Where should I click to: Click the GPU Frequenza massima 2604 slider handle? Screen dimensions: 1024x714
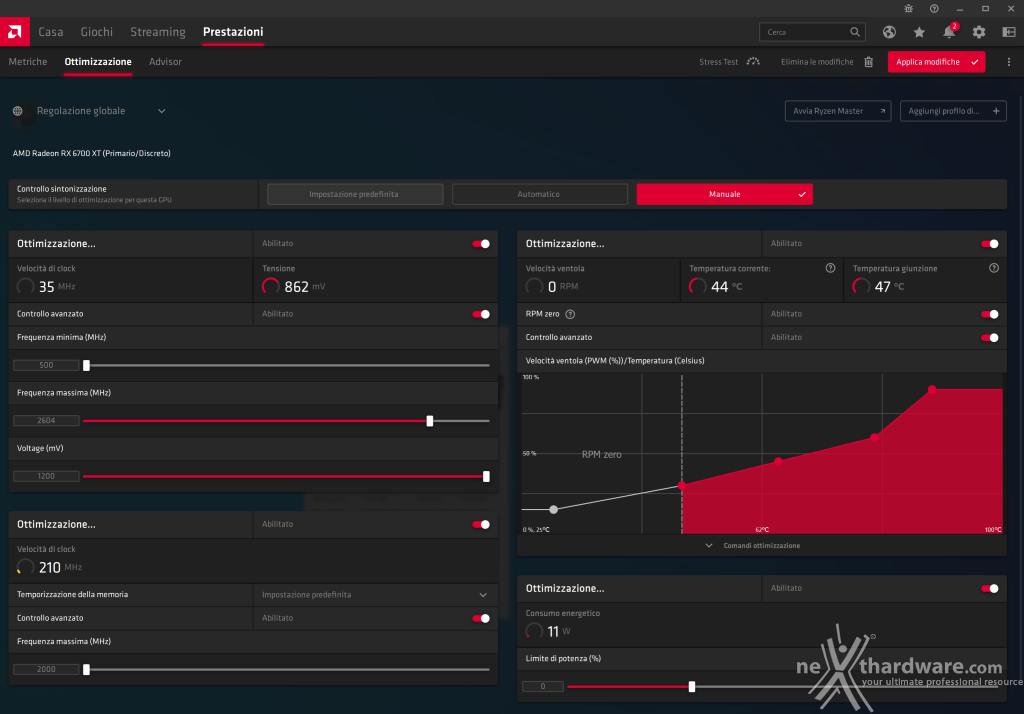pyautogui.click(x=430, y=421)
